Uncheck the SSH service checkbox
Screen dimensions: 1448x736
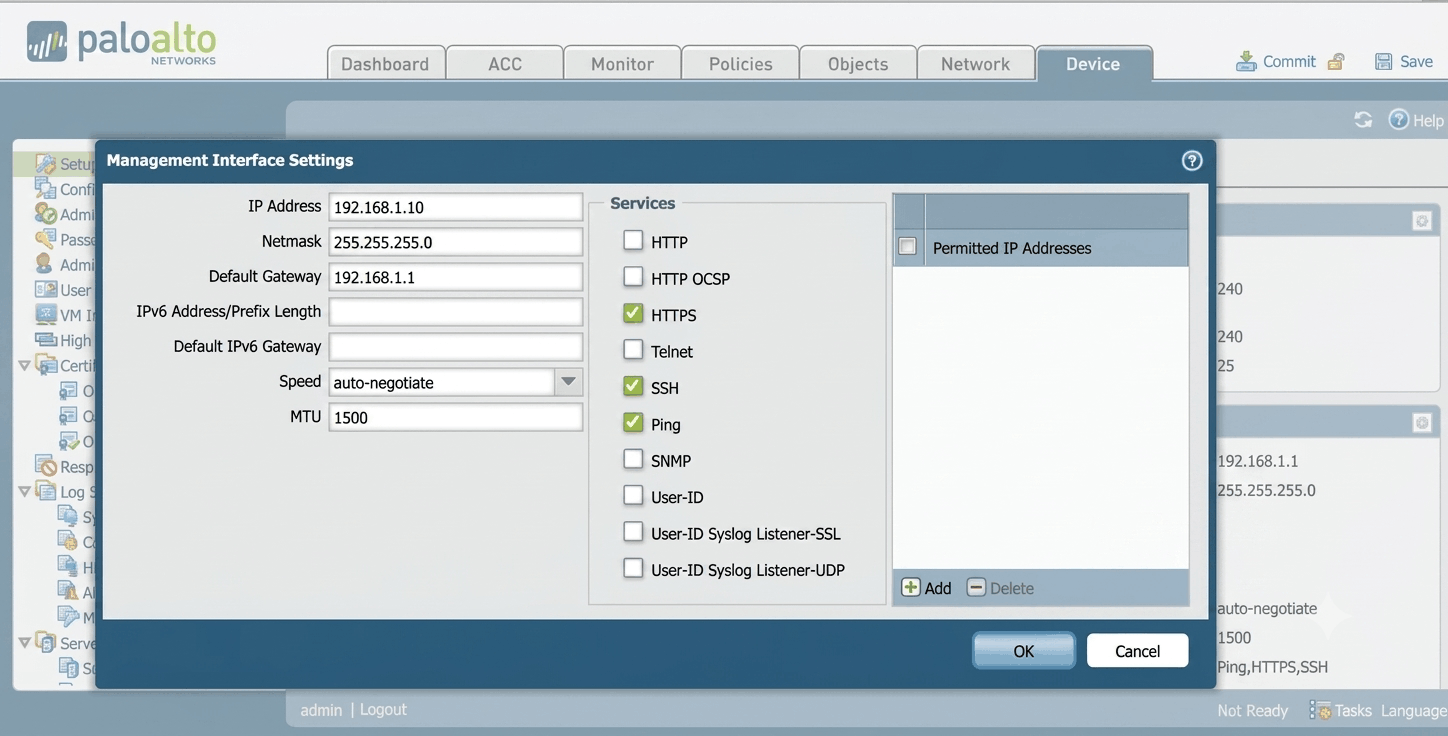coord(633,386)
